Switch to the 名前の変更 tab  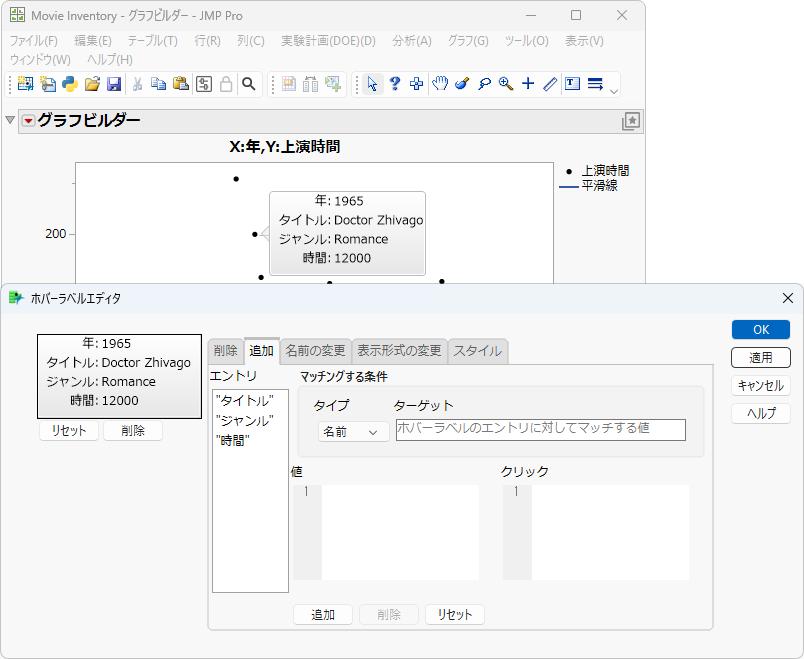pos(315,351)
